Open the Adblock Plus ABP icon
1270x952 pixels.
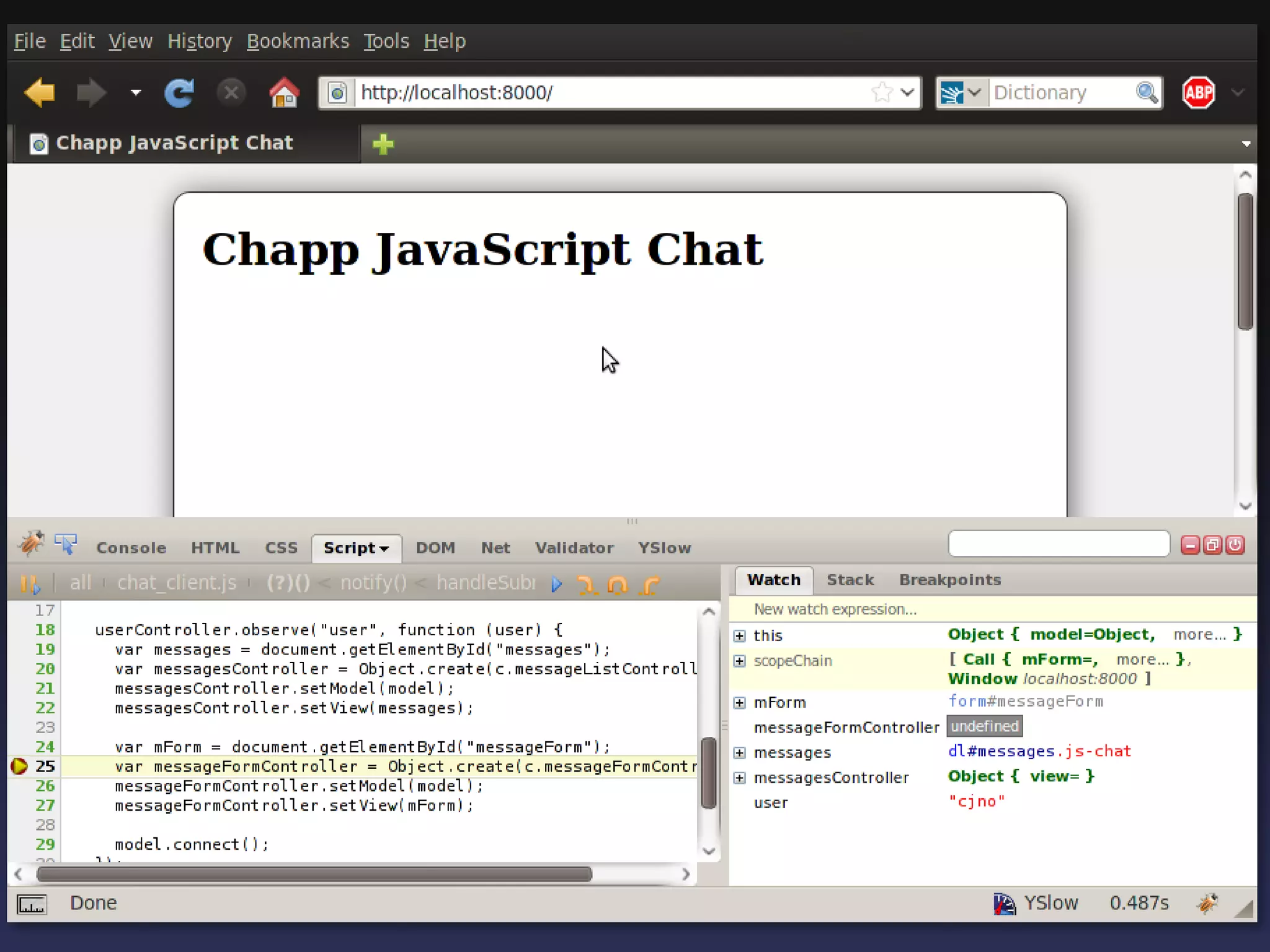point(1197,93)
